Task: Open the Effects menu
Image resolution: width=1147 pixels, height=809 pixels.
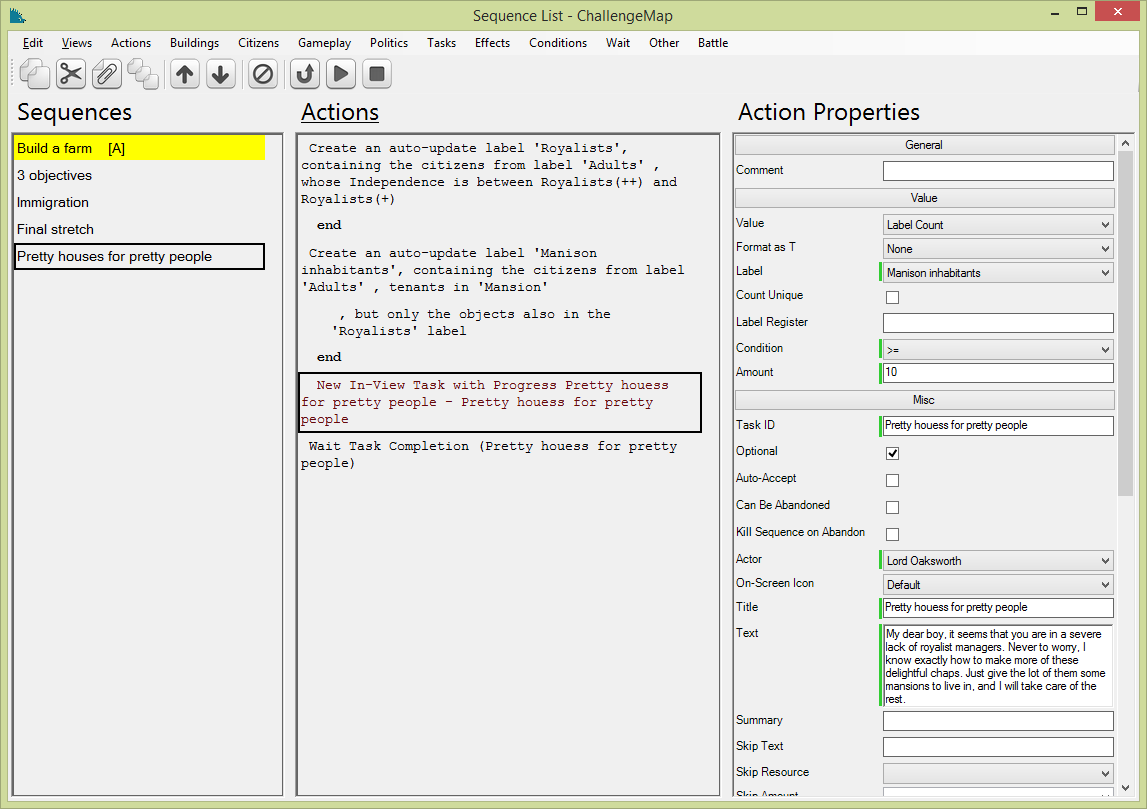Action: [492, 42]
